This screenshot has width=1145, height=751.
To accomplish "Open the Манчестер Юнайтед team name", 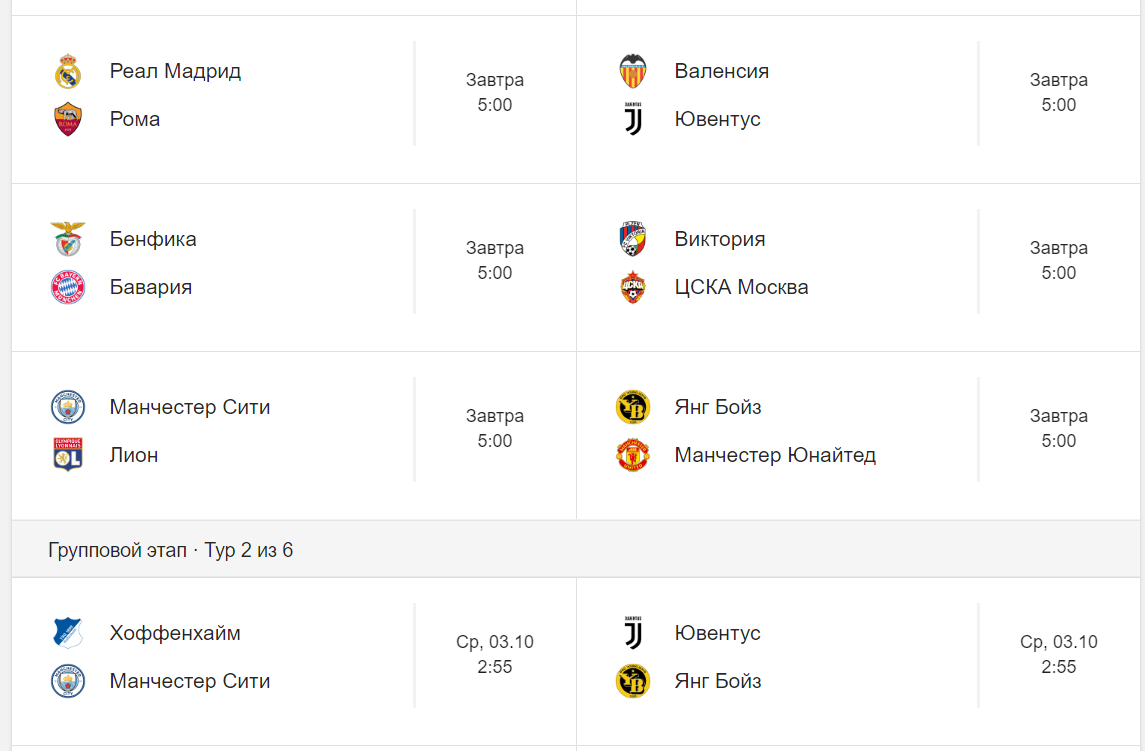I will [x=775, y=455].
